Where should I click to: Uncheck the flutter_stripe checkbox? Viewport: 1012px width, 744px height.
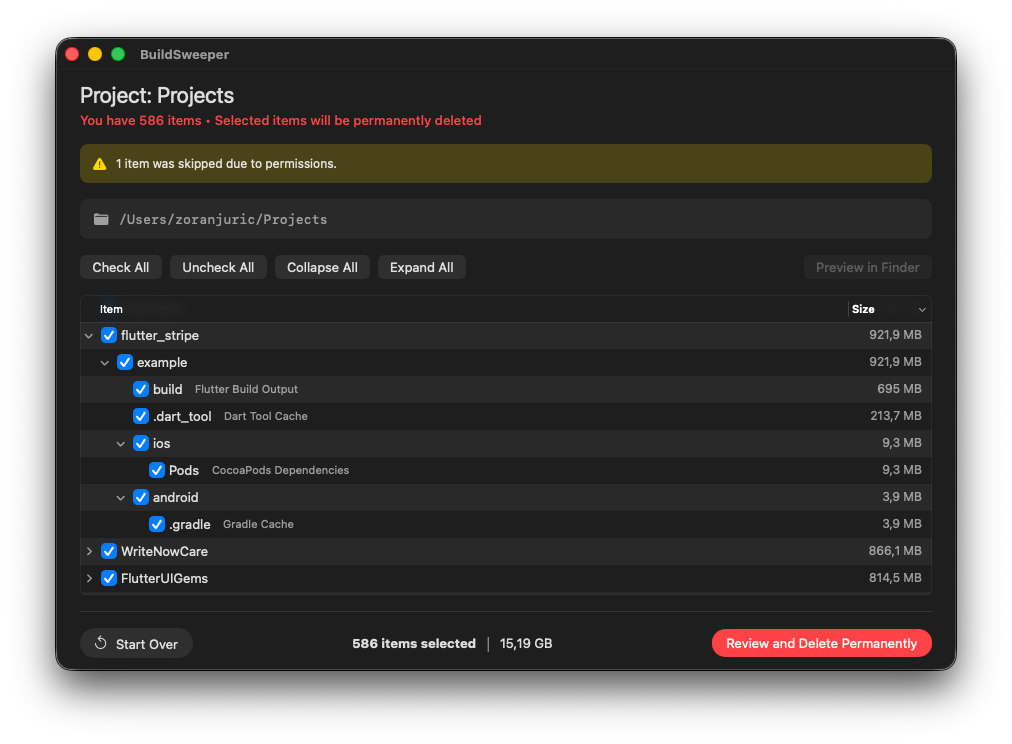tap(109, 336)
